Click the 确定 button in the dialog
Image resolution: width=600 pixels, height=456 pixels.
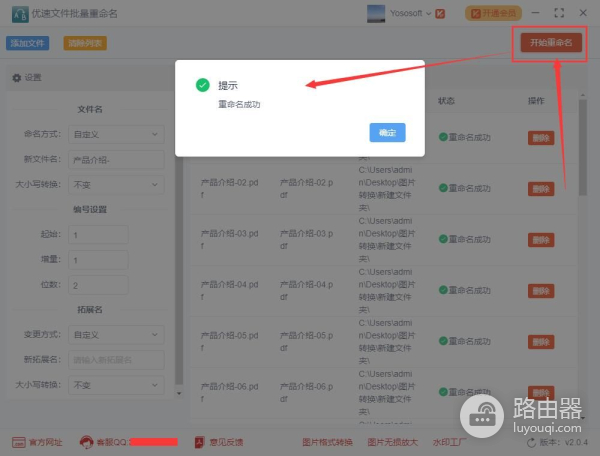pos(387,132)
